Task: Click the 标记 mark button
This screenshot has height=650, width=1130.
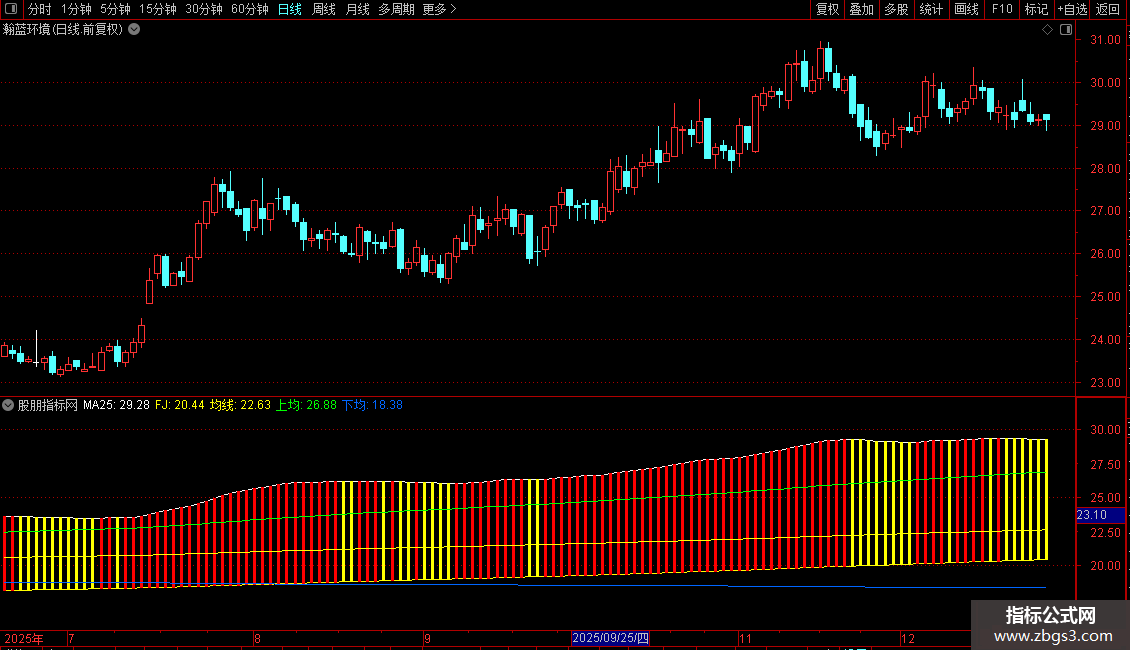Action: coord(1036,9)
